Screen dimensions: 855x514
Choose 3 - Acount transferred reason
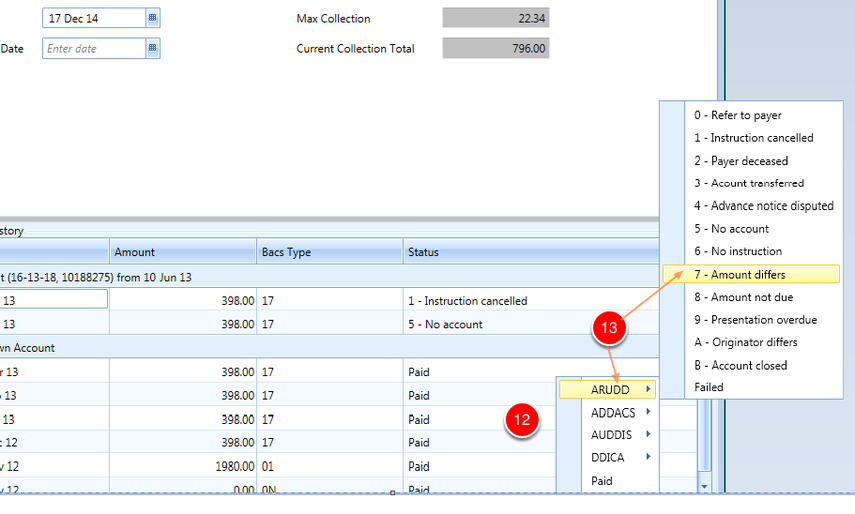point(749,183)
